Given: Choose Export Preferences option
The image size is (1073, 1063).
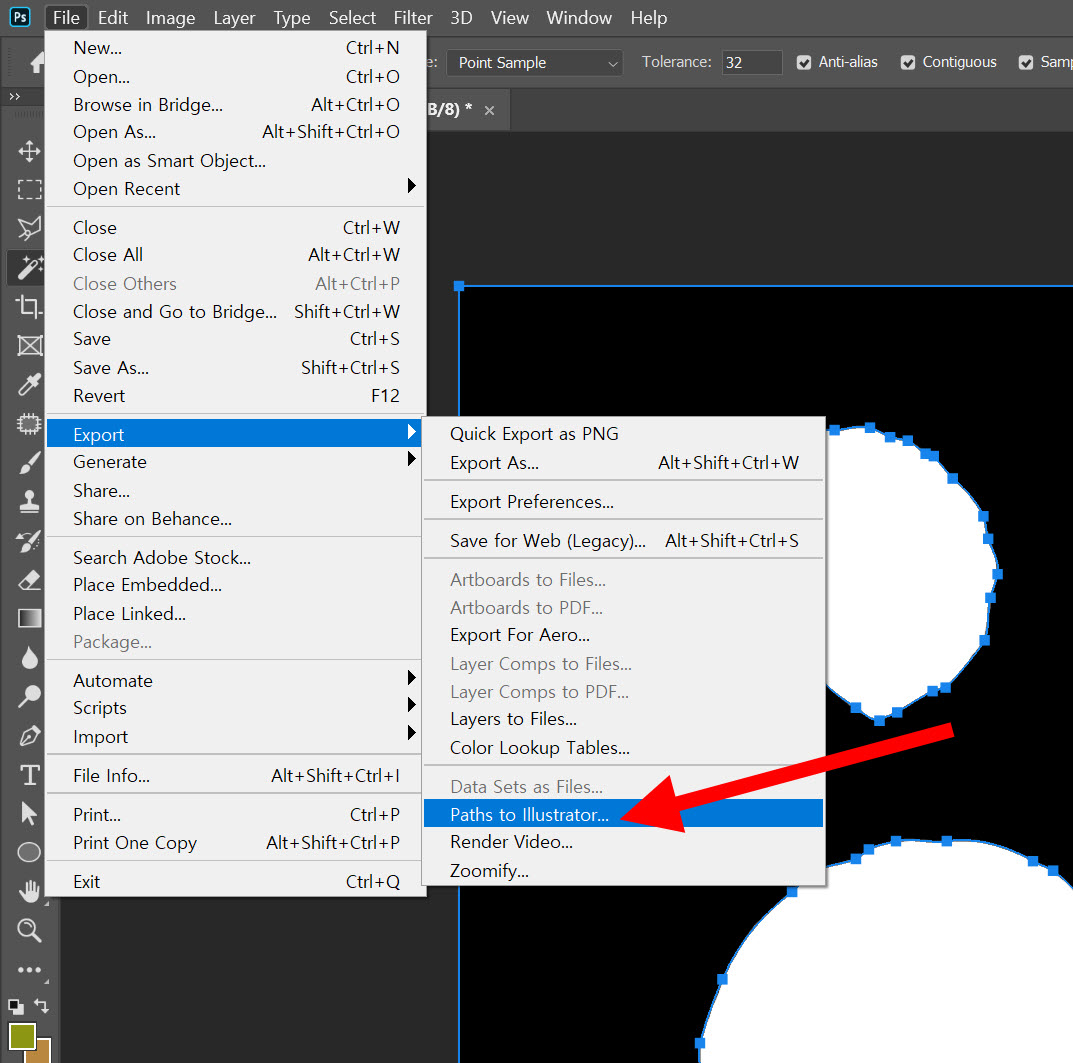Looking at the screenshot, I should coord(623,501).
